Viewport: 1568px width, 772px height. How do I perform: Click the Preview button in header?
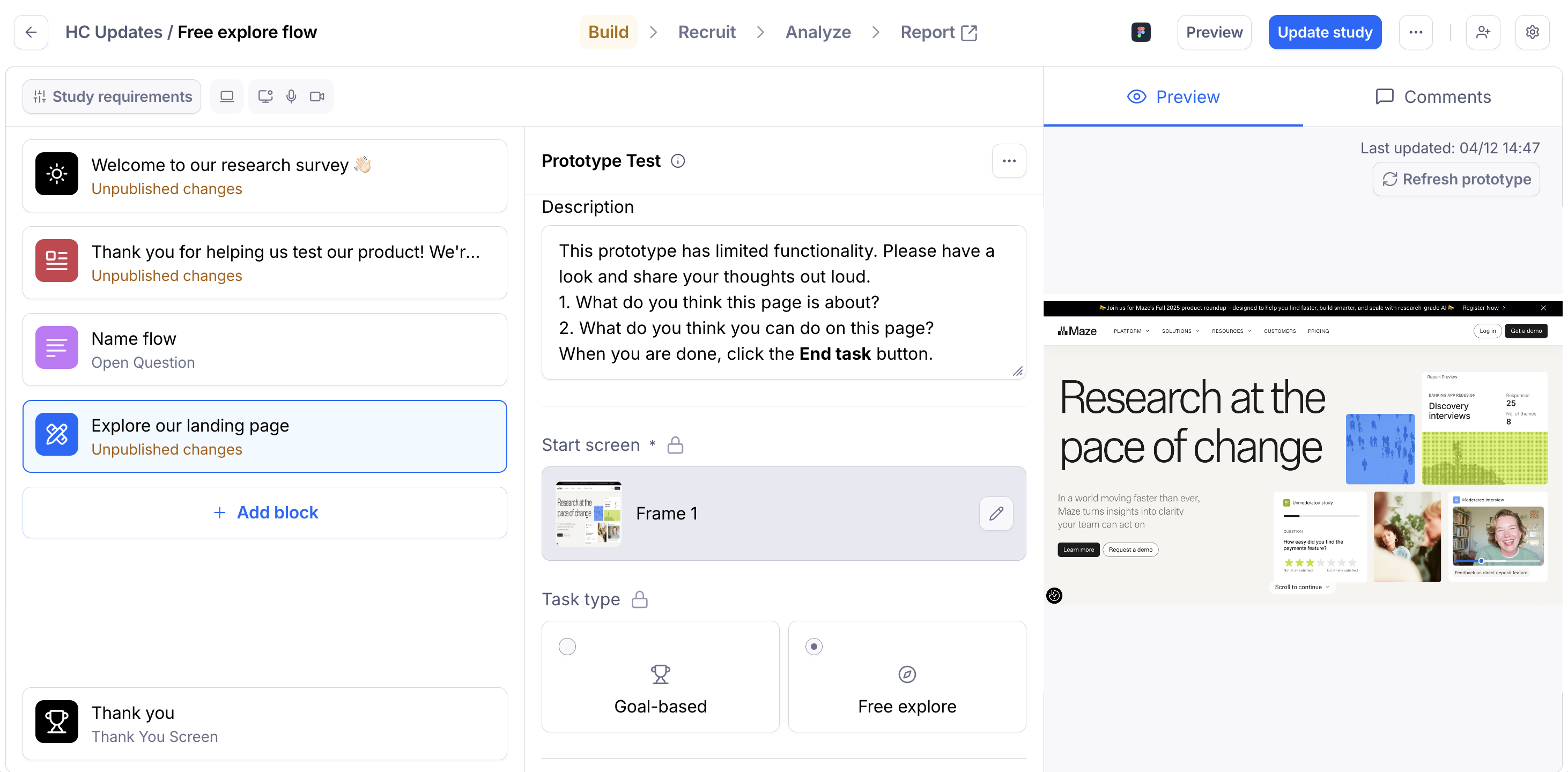pyautogui.click(x=1214, y=32)
